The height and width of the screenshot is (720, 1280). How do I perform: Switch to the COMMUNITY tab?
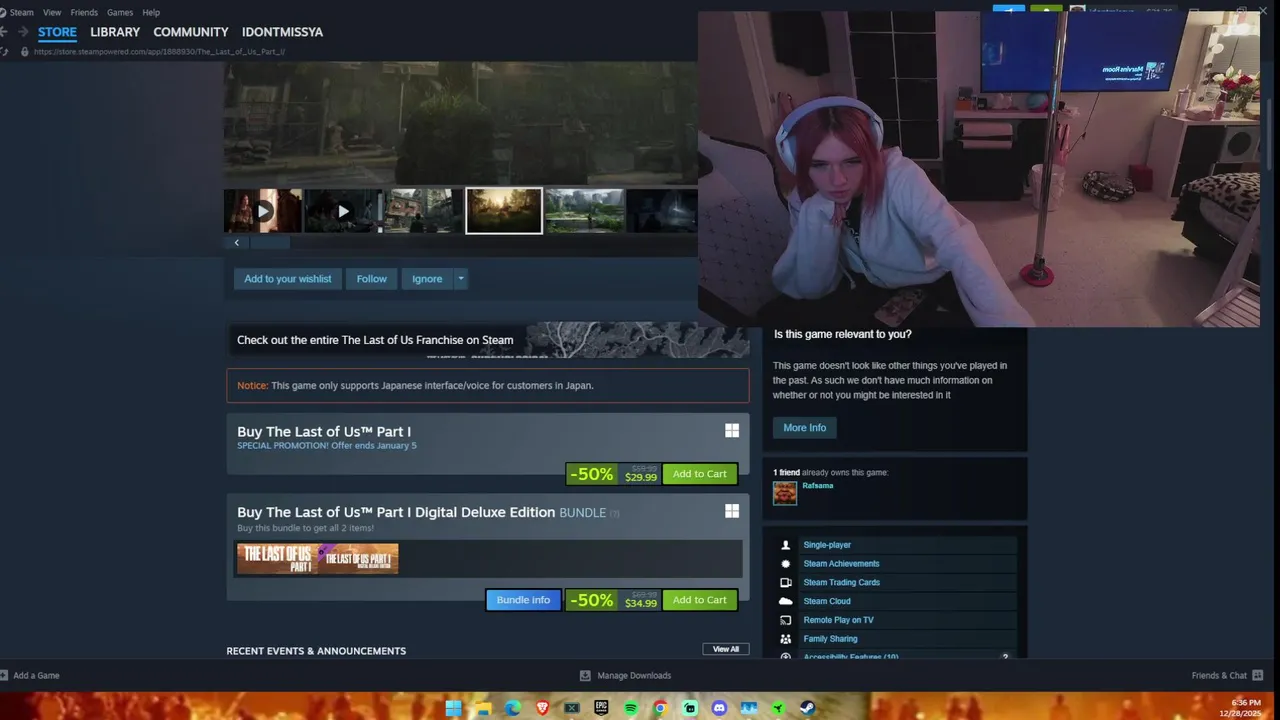coord(191,32)
